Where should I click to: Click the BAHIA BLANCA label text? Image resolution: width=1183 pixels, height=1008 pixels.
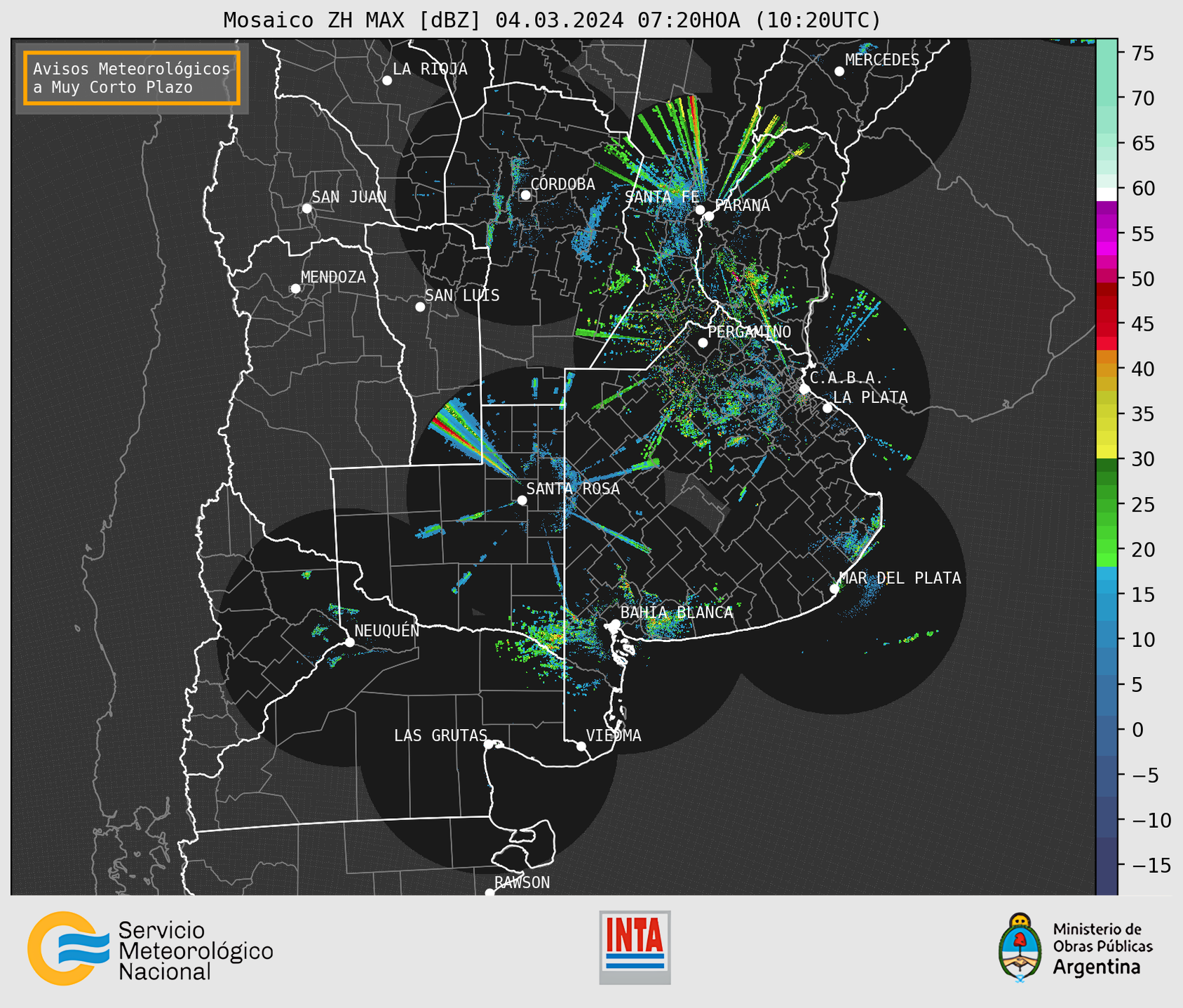point(677,613)
